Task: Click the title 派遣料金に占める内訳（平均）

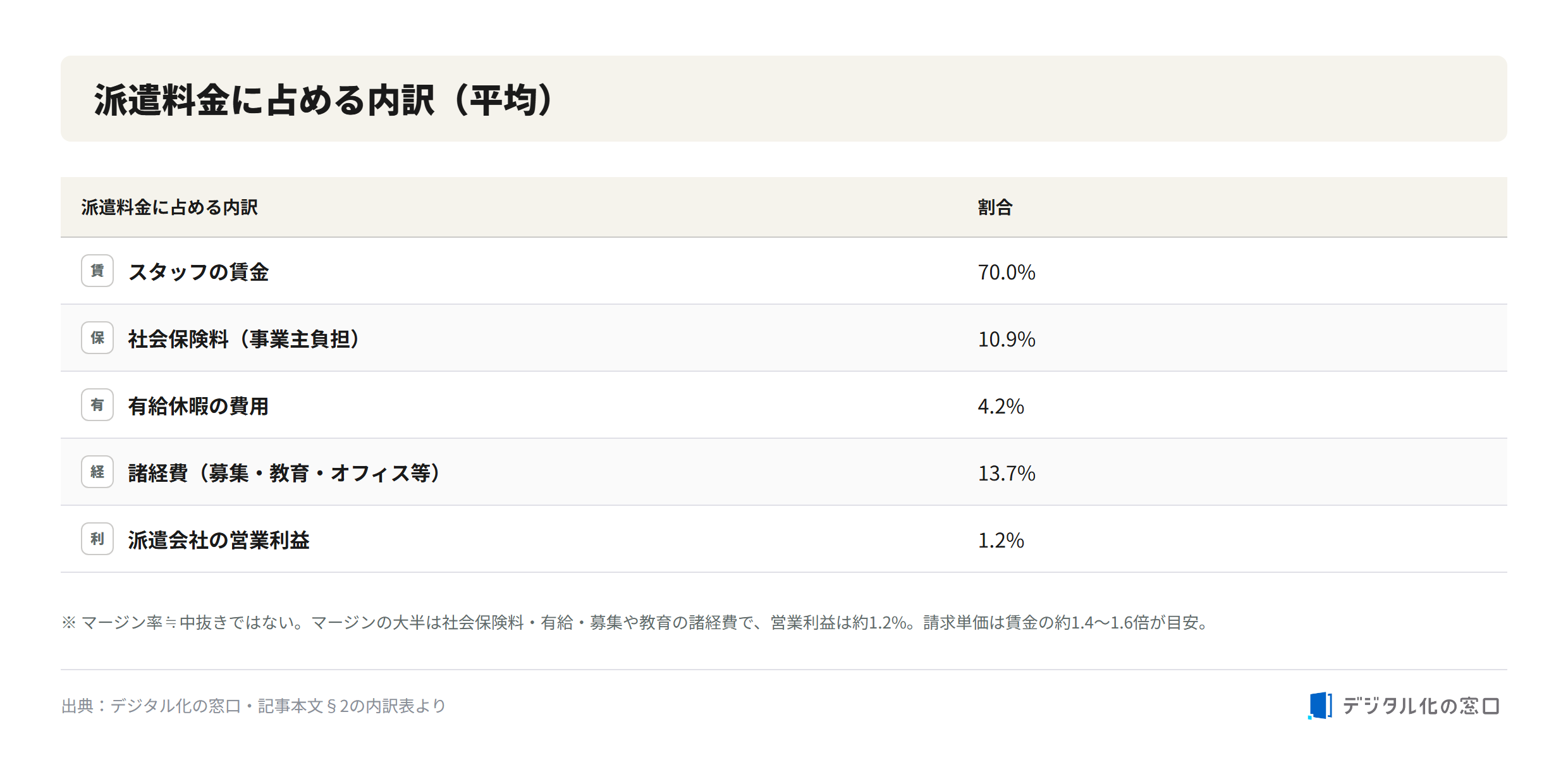Action: click(324, 100)
